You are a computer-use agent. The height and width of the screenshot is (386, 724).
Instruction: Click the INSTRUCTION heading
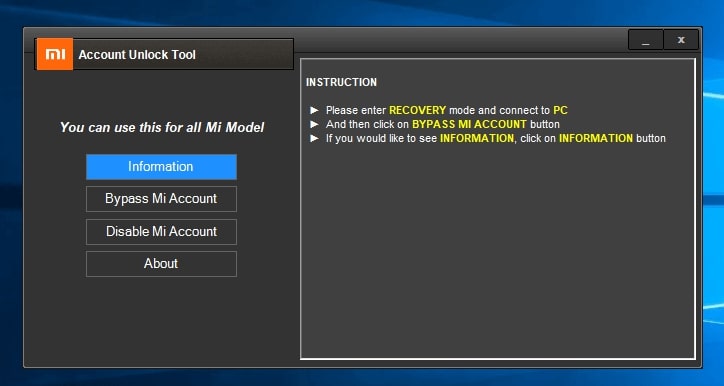click(341, 82)
